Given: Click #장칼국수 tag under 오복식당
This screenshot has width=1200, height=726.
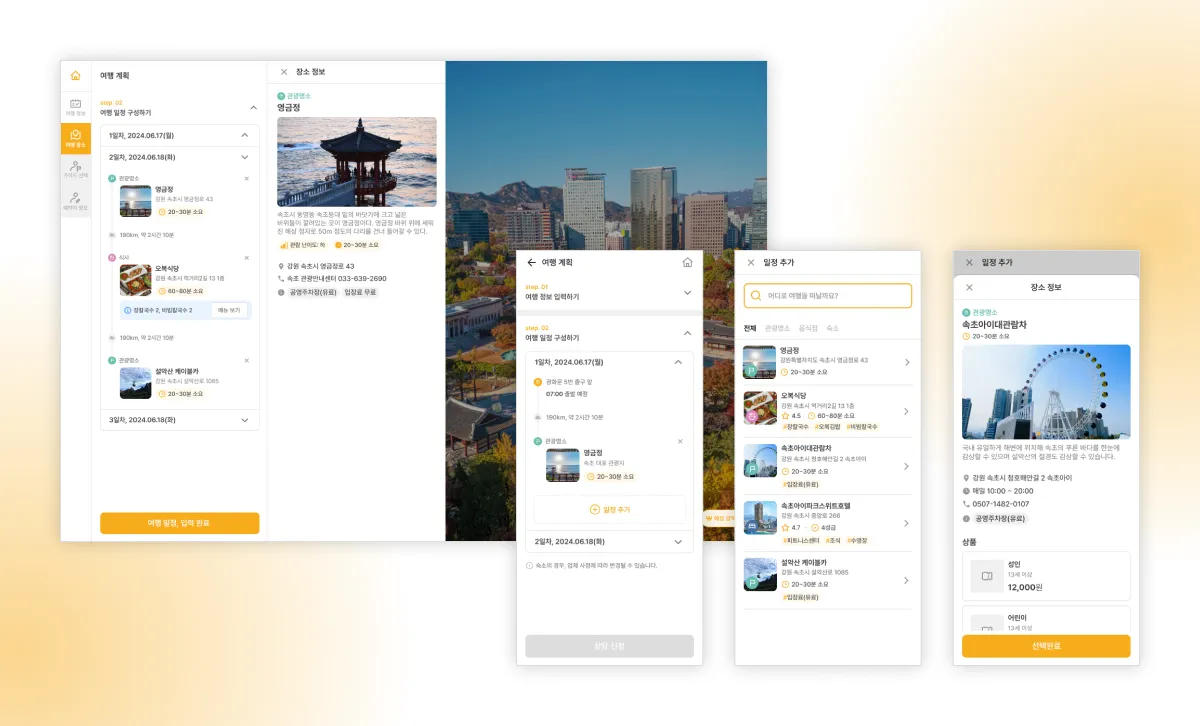Looking at the screenshot, I should tap(796, 427).
